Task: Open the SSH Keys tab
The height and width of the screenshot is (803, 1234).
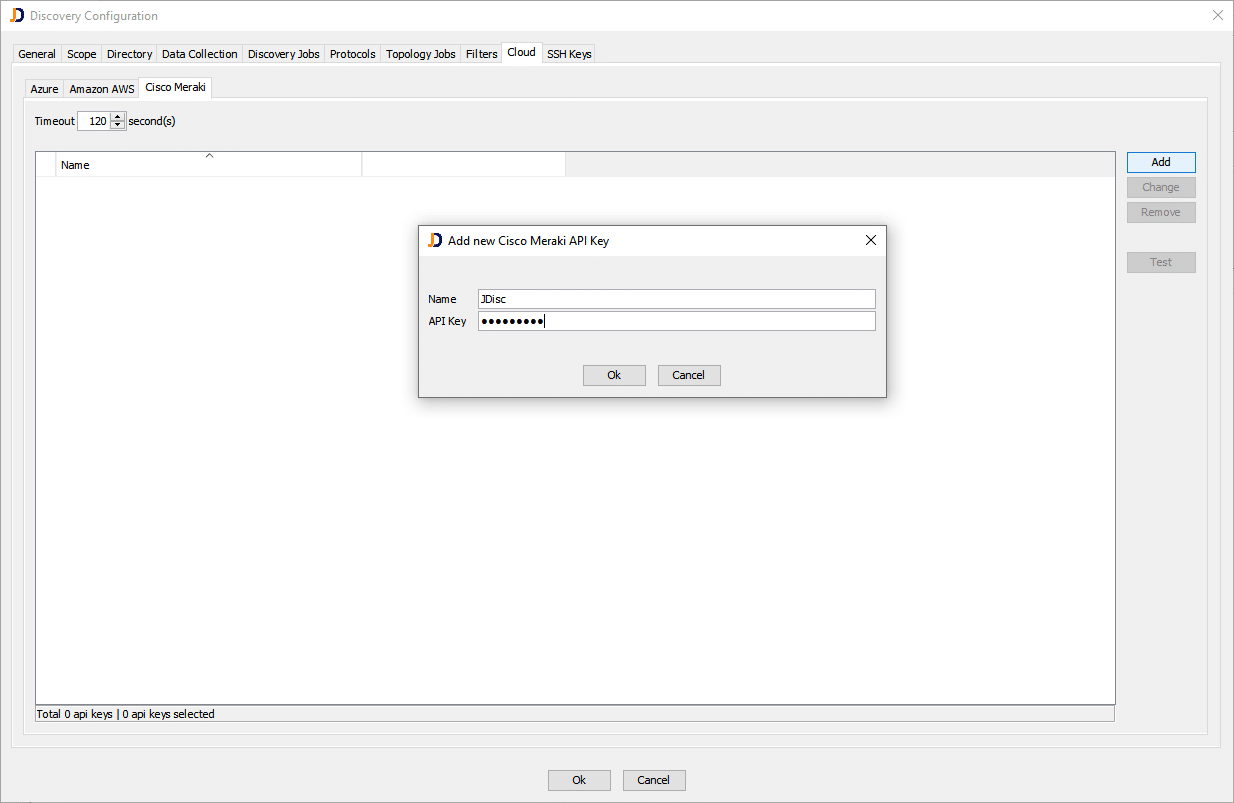Action: pyautogui.click(x=568, y=53)
